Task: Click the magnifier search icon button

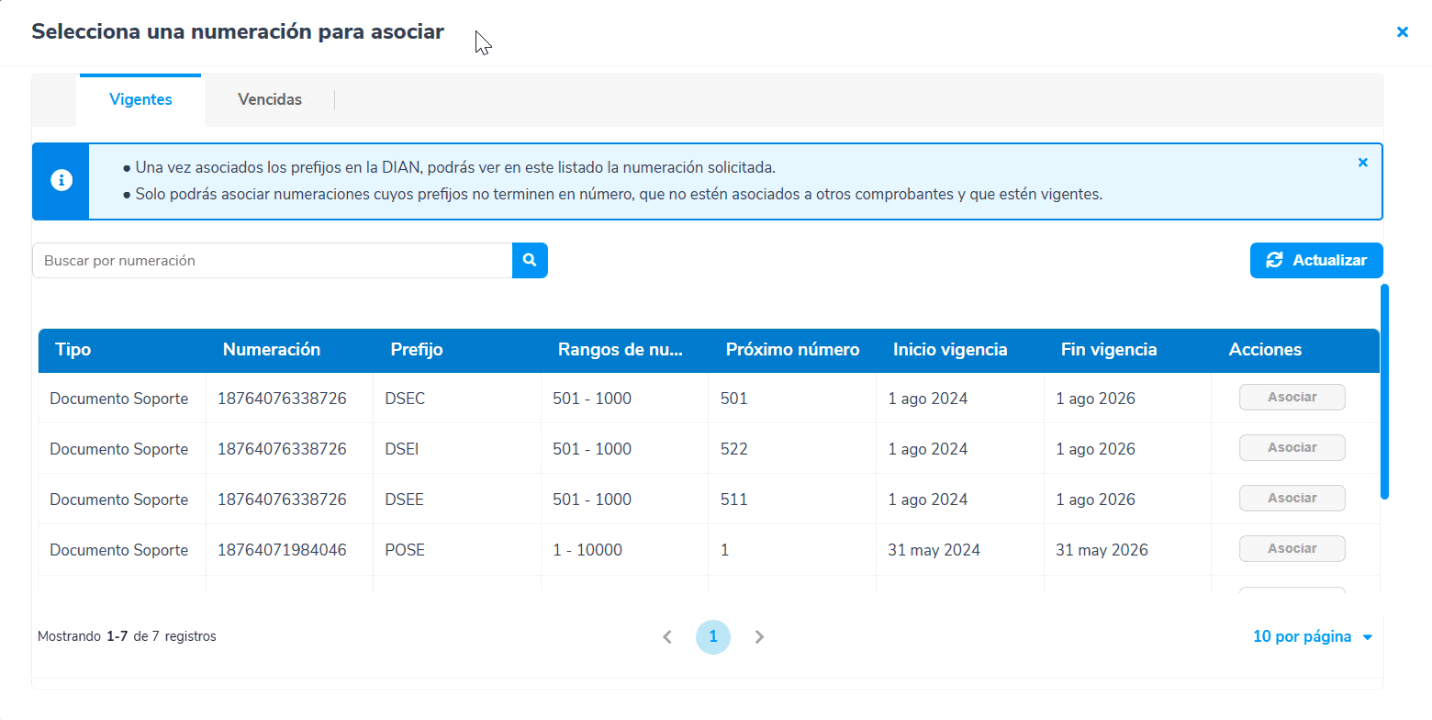Action: pos(529,260)
